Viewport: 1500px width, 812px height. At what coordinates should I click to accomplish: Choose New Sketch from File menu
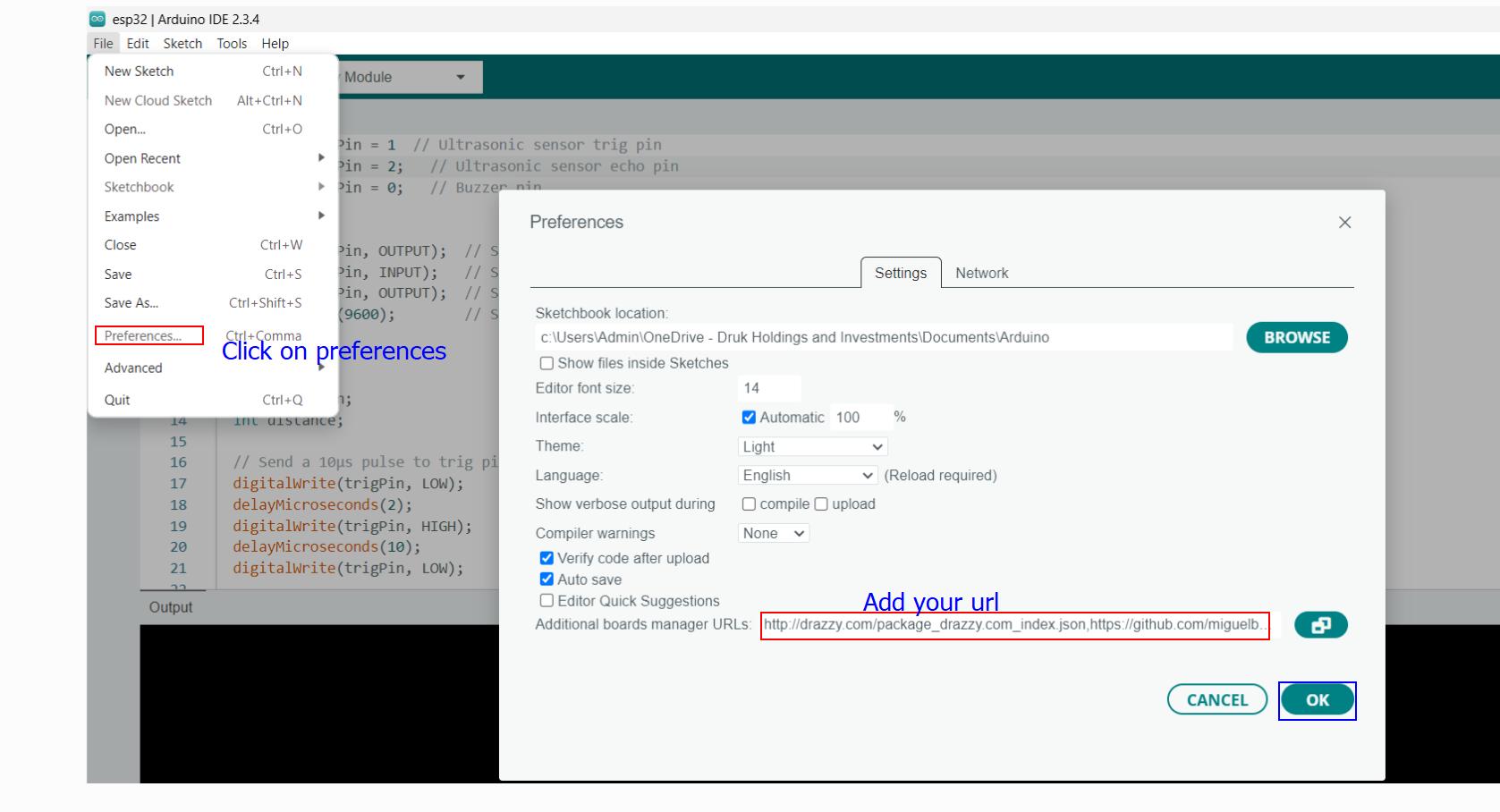213,71
